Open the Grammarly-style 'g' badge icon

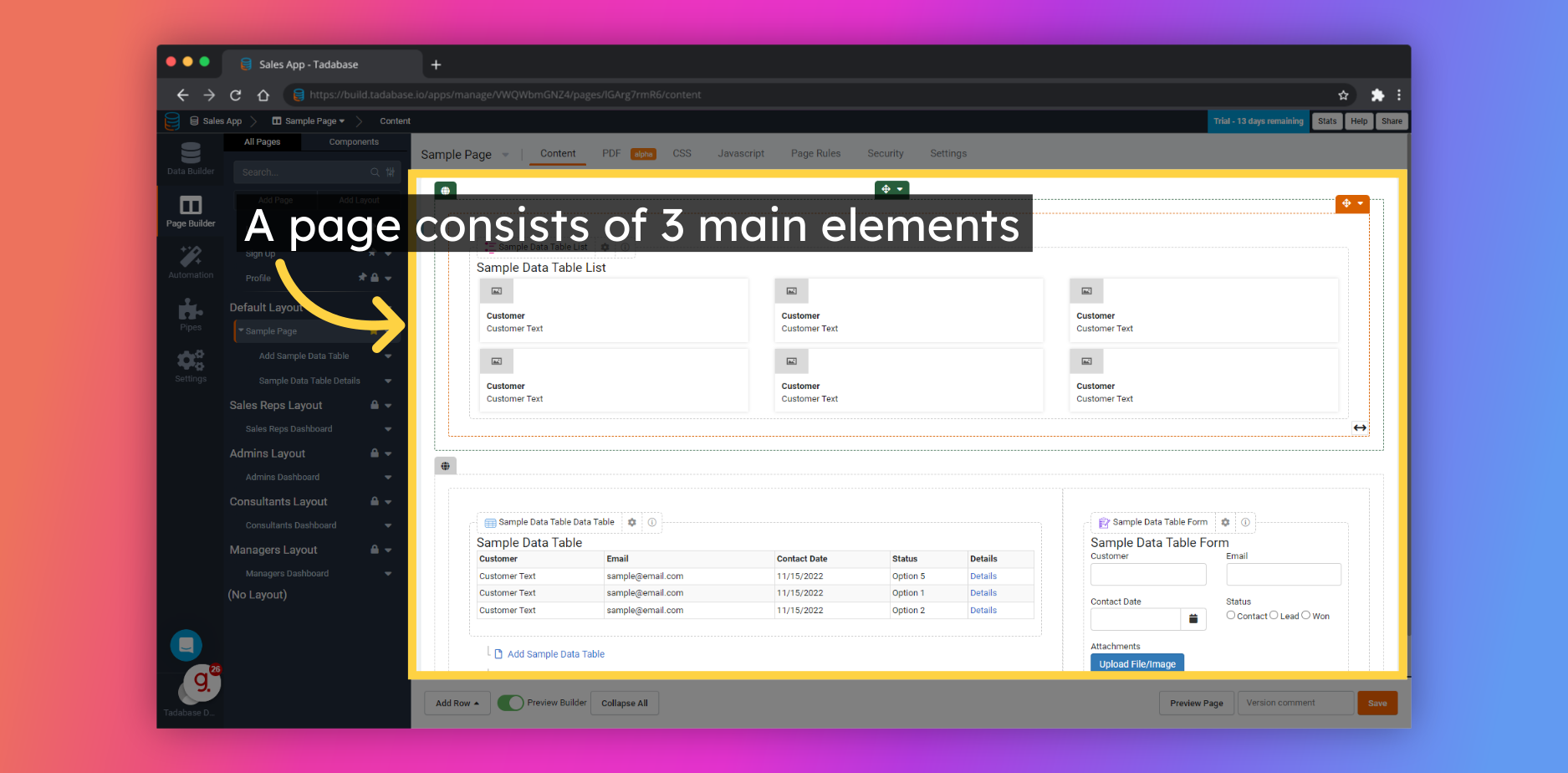(x=202, y=683)
